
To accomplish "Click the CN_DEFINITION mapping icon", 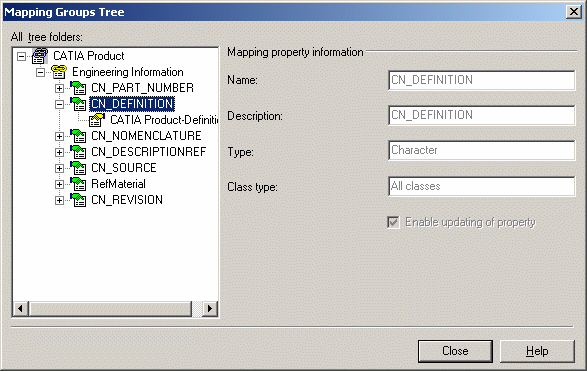I will coord(78,104).
